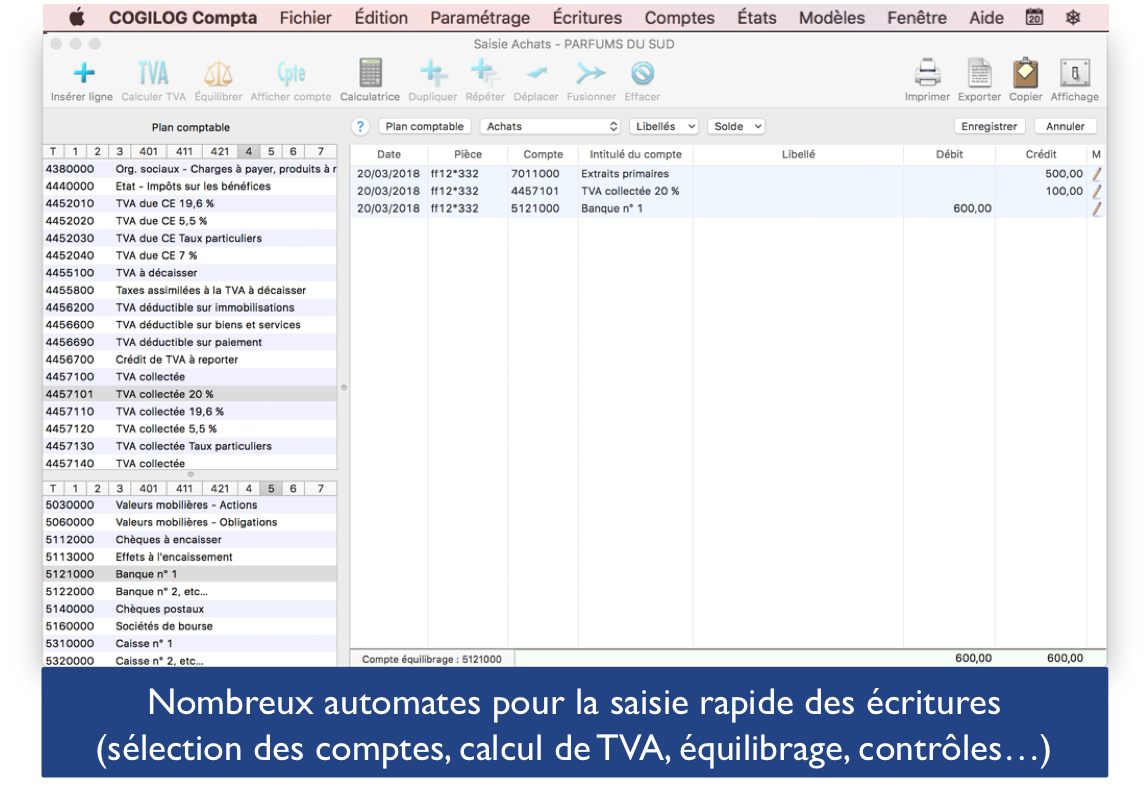Open the Fenêtre menu
The width and height of the screenshot is (1147, 789).
point(917,18)
